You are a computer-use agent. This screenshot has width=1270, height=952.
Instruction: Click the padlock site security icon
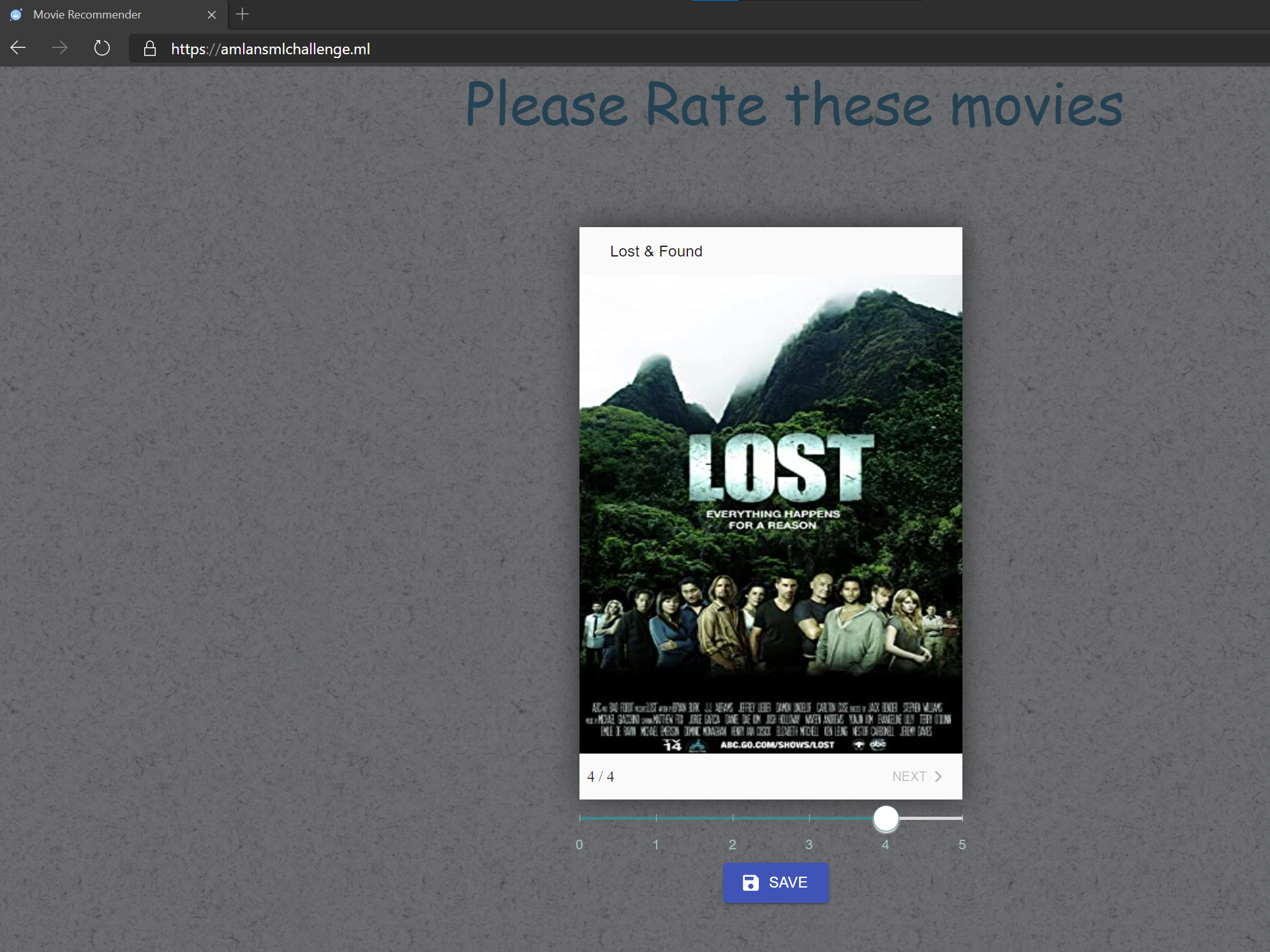coord(150,48)
